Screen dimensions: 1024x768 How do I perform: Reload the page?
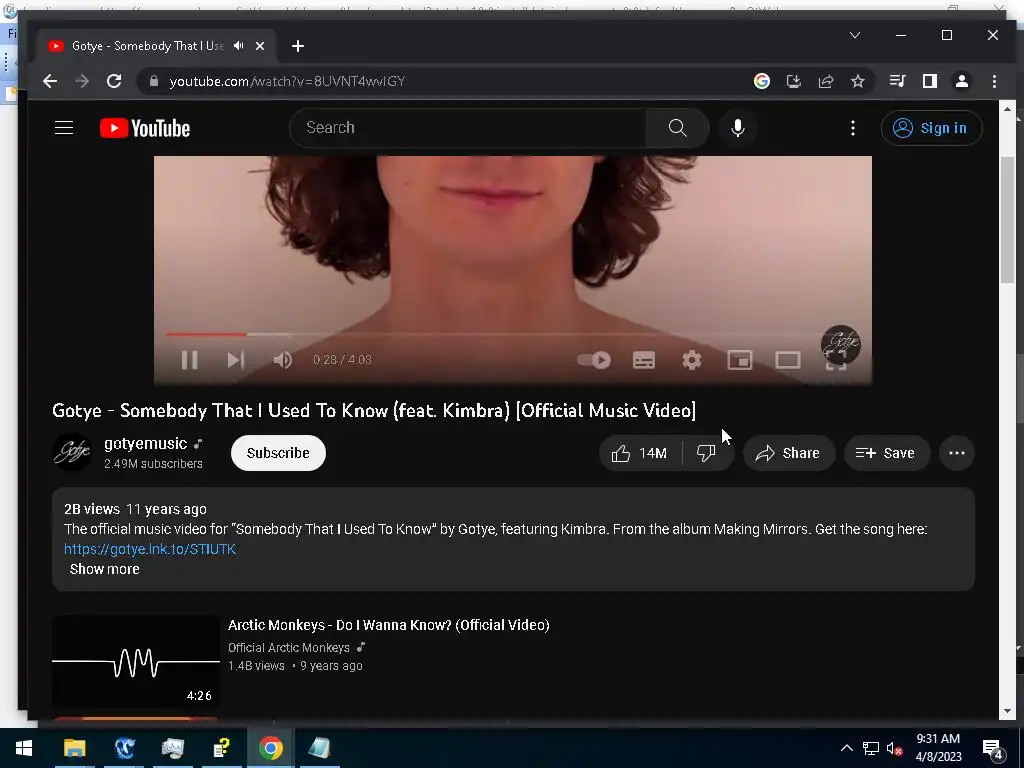point(114,81)
